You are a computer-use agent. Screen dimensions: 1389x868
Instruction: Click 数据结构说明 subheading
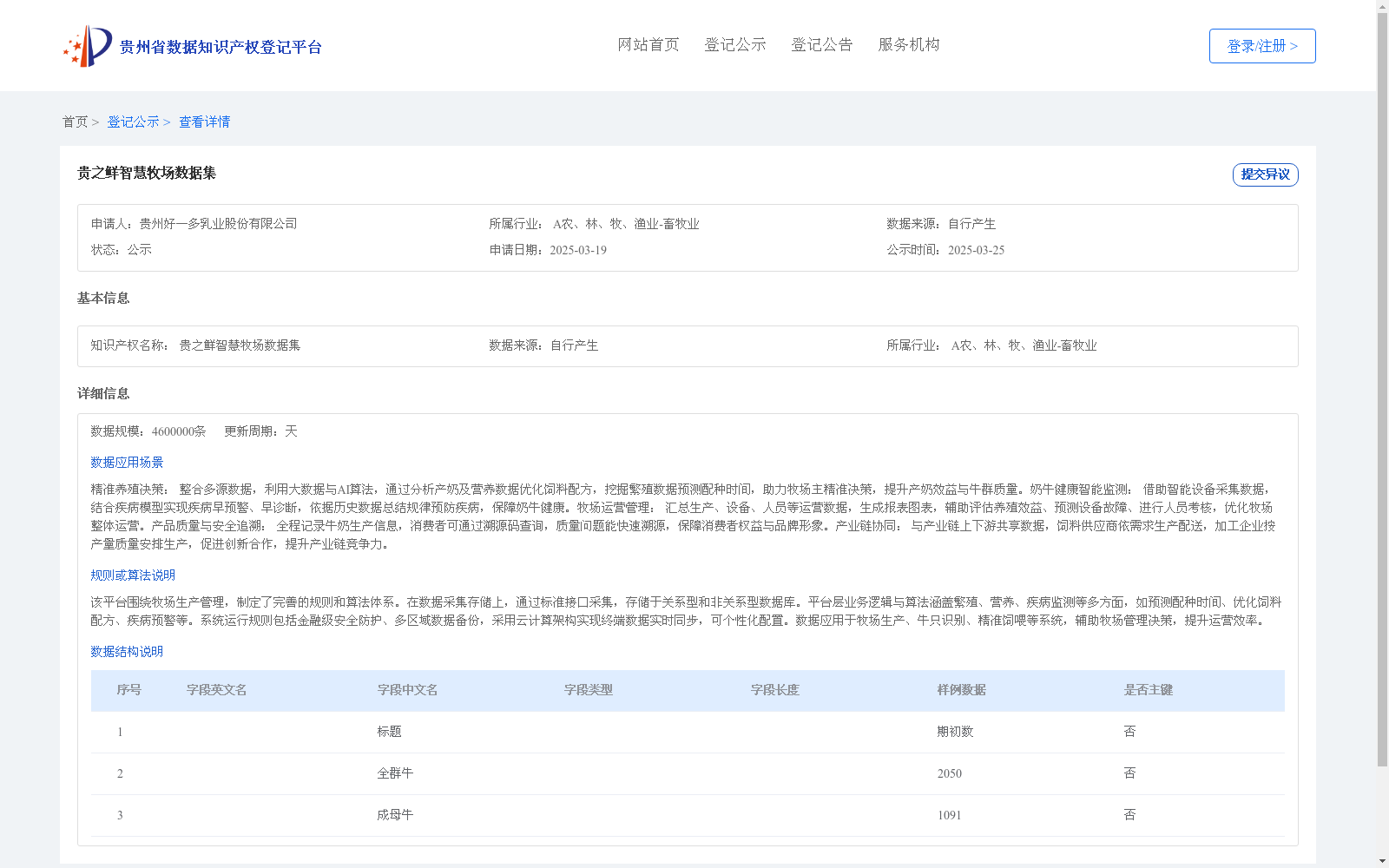(127, 652)
